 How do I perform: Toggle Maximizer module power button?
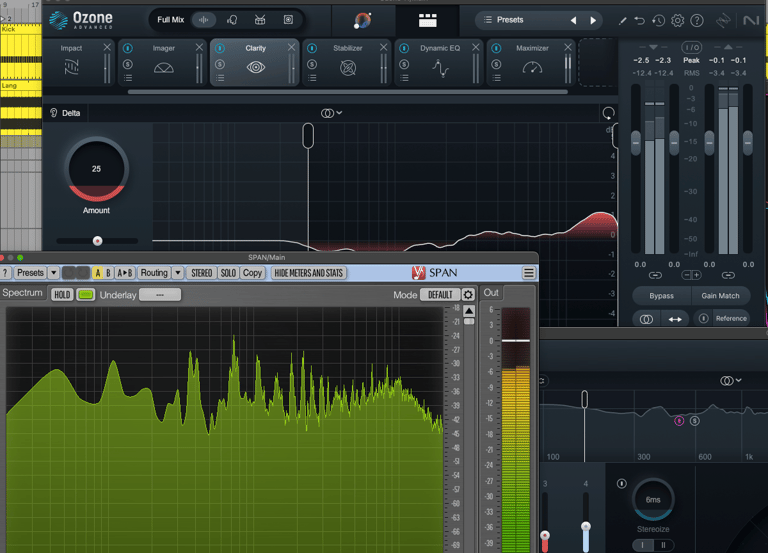tap(496, 48)
